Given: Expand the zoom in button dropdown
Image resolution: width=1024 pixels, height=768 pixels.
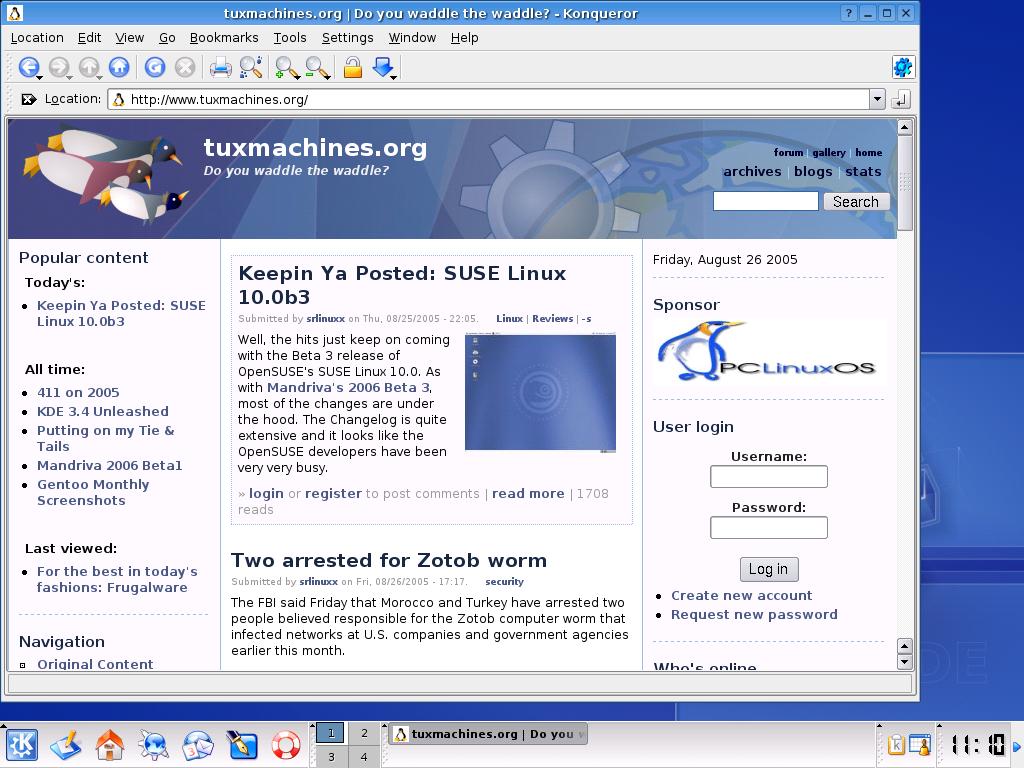Looking at the screenshot, I should [297, 78].
